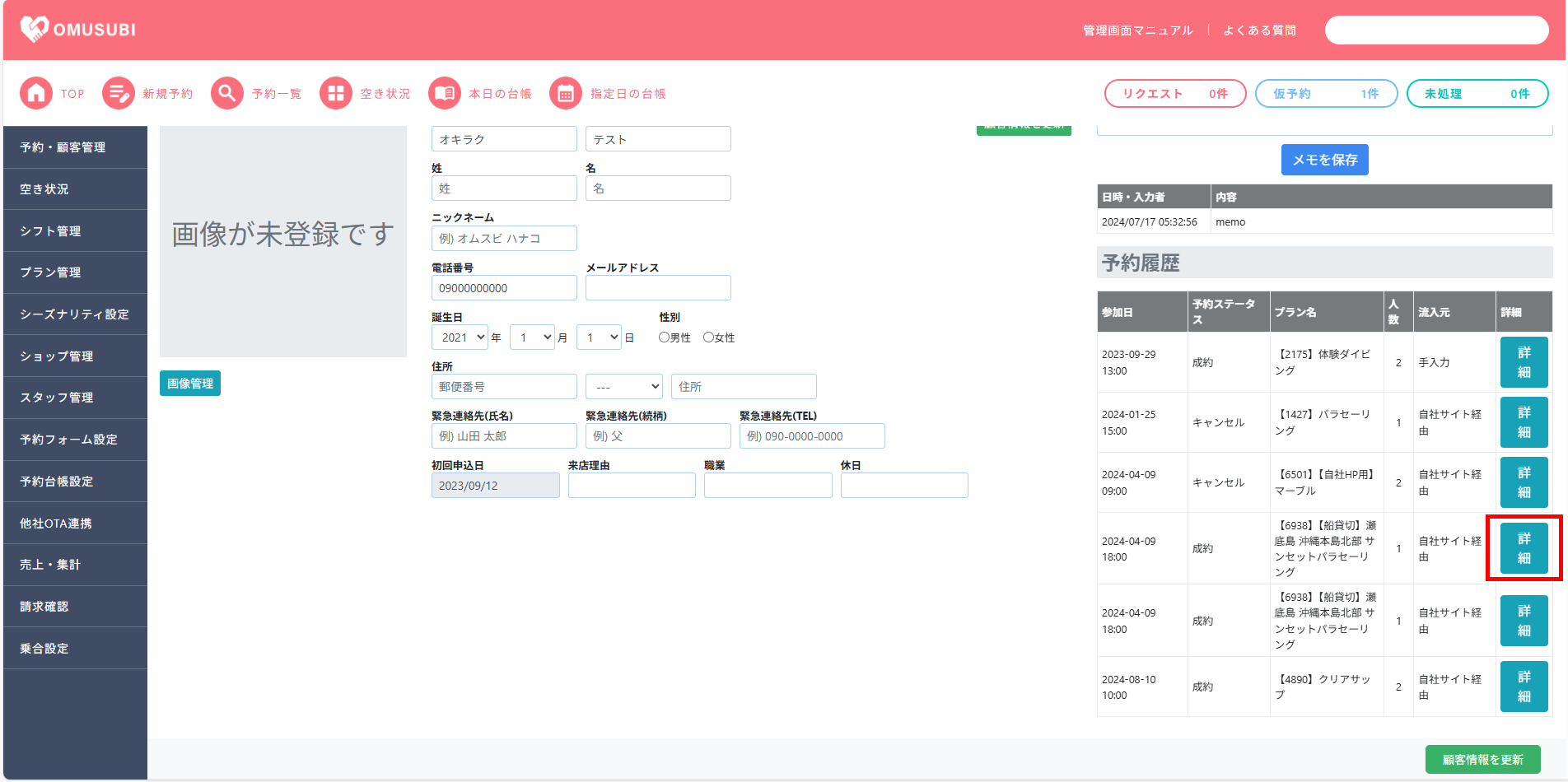Click the TOP home icon
The width and height of the screenshot is (1568, 782).
pos(36,94)
